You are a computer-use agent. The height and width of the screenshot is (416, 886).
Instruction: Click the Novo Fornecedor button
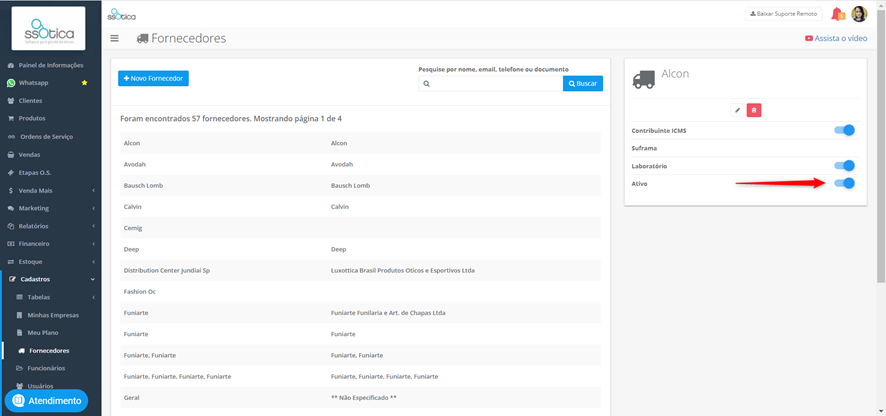click(153, 79)
